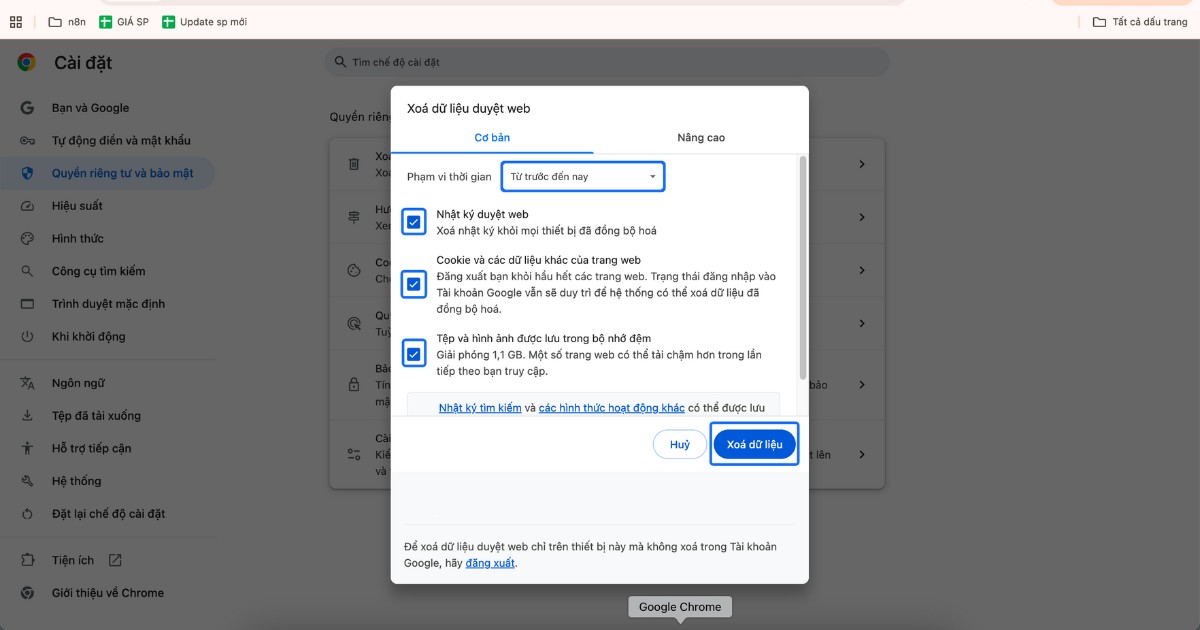Click the Tiện ích external-link icon
The width and height of the screenshot is (1200, 630).
pos(115,561)
